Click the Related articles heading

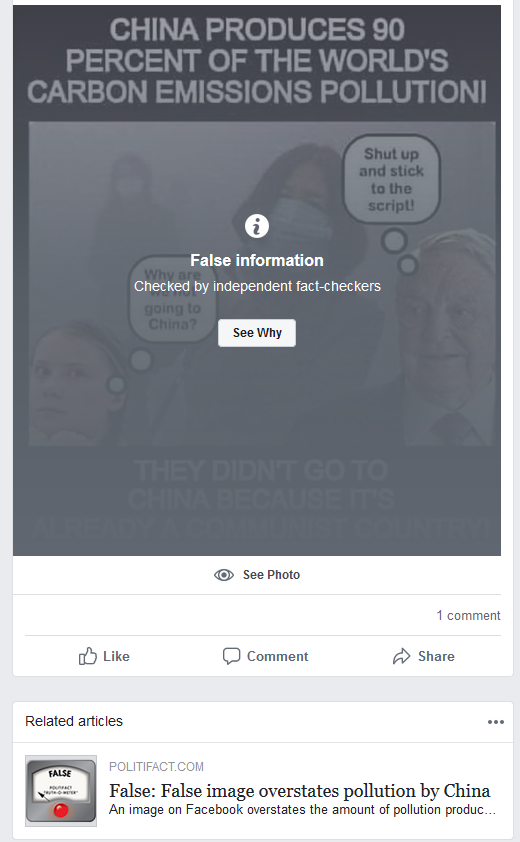click(x=74, y=721)
